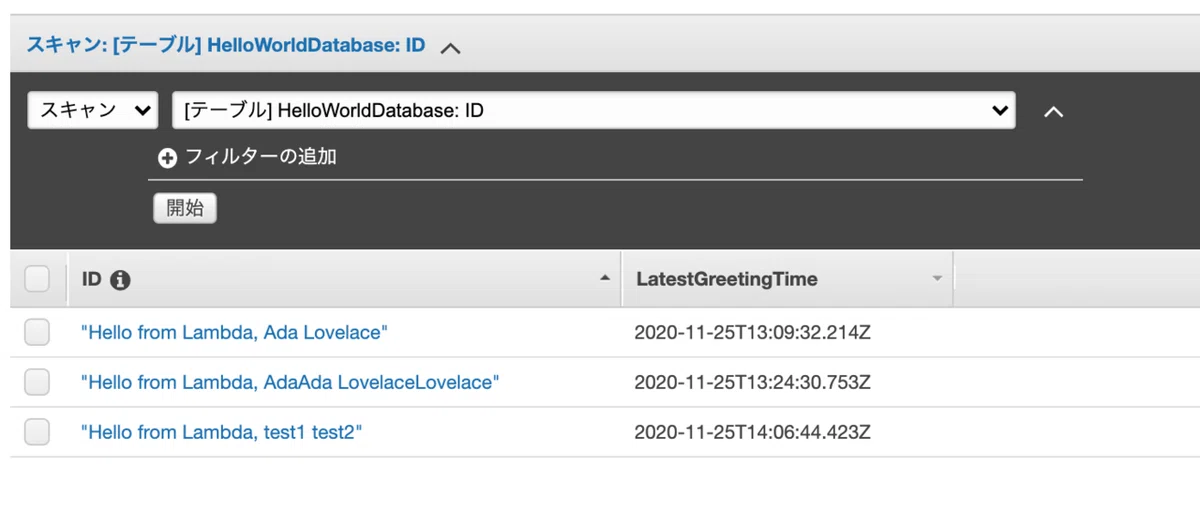This screenshot has width=1200, height=511.
Task: Click the LatestGreetingTime column header
Action: click(x=787, y=279)
